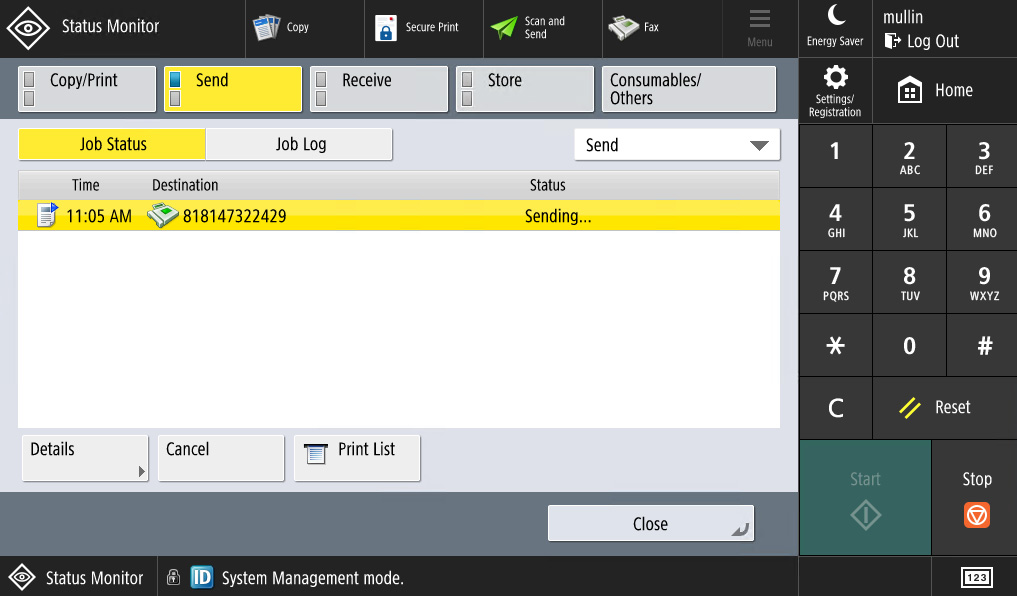Select the Send status tab
The height and width of the screenshot is (596, 1017).
coord(233,89)
